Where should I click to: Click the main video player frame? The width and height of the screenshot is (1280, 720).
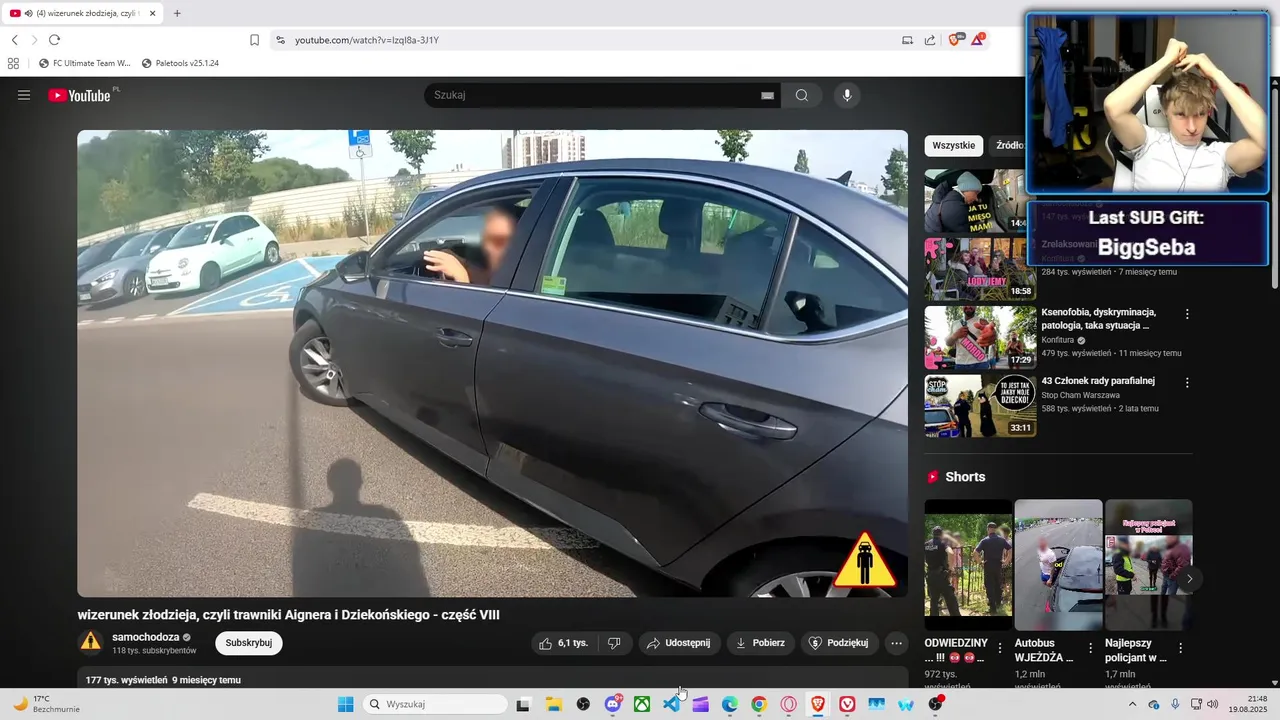[x=493, y=364]
